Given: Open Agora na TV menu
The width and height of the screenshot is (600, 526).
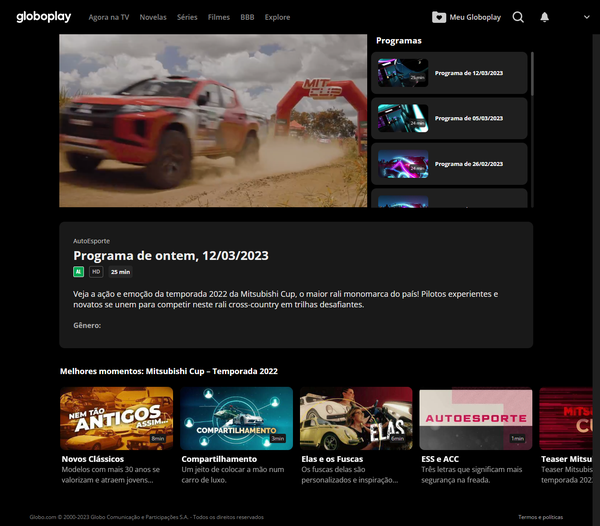Looking at the screenshot, I should [x=108, y=17].
